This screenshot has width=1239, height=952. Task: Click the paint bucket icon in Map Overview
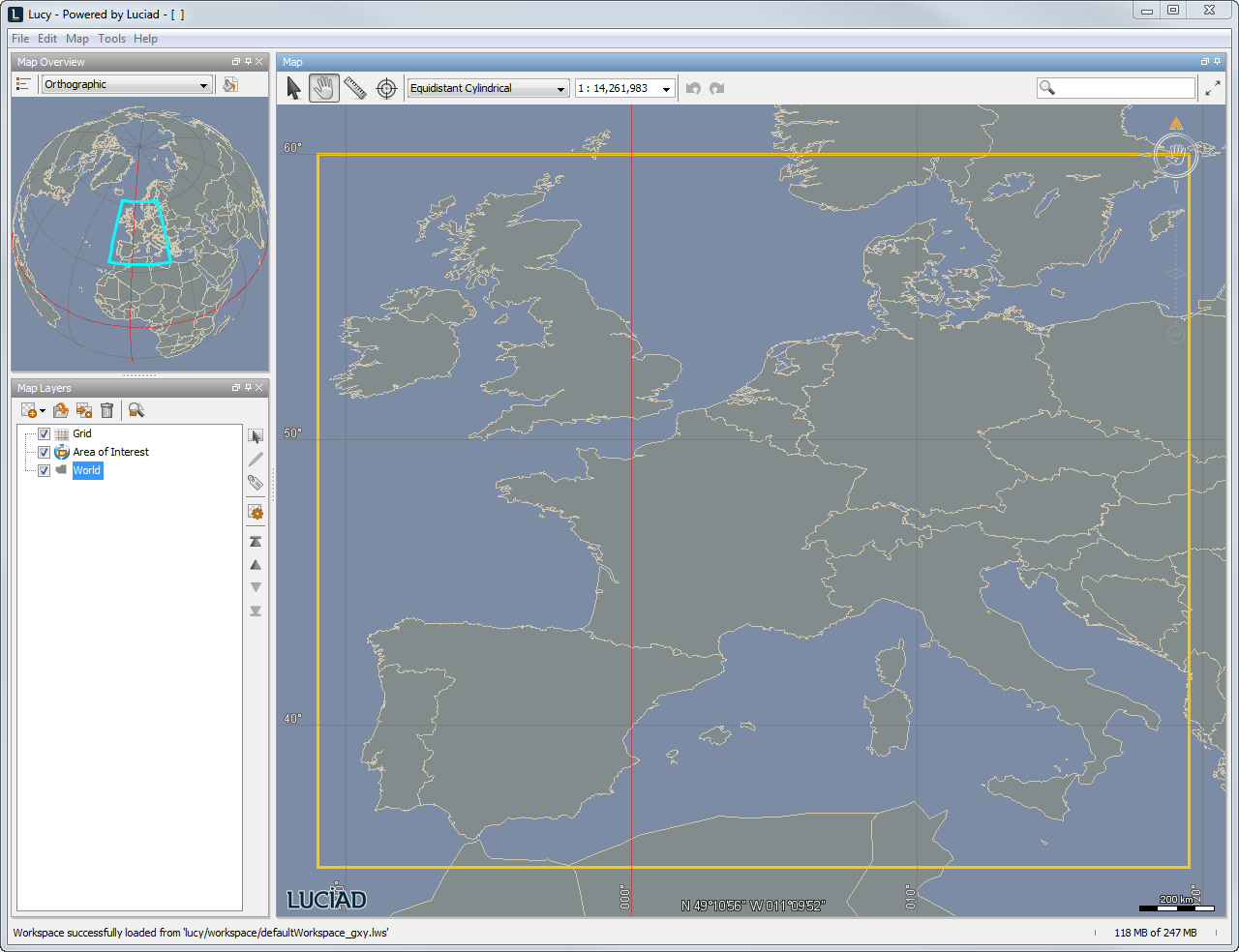point(230,85)
